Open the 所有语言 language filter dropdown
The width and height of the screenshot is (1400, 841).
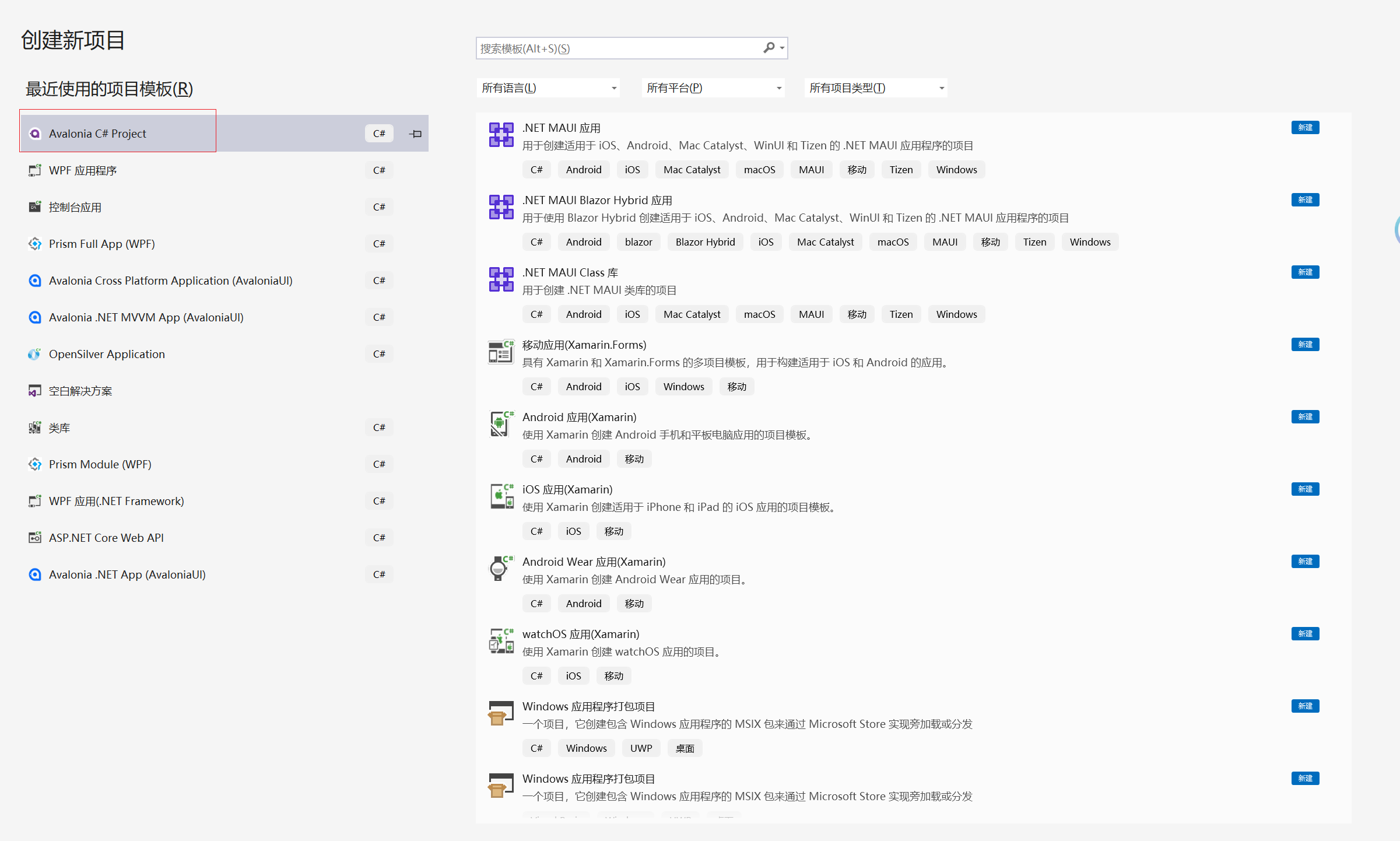point(548,88)
